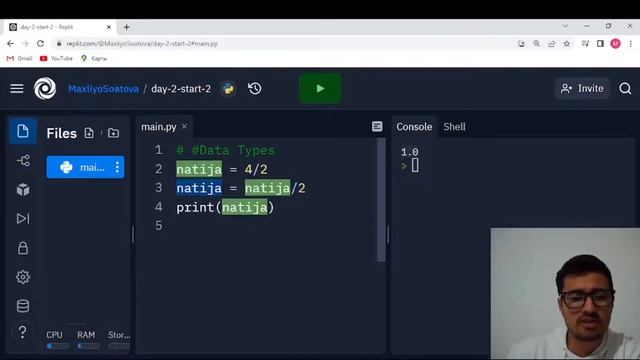Click the day-2-start-2 project name
640x360 pixels.
point(181,89)
